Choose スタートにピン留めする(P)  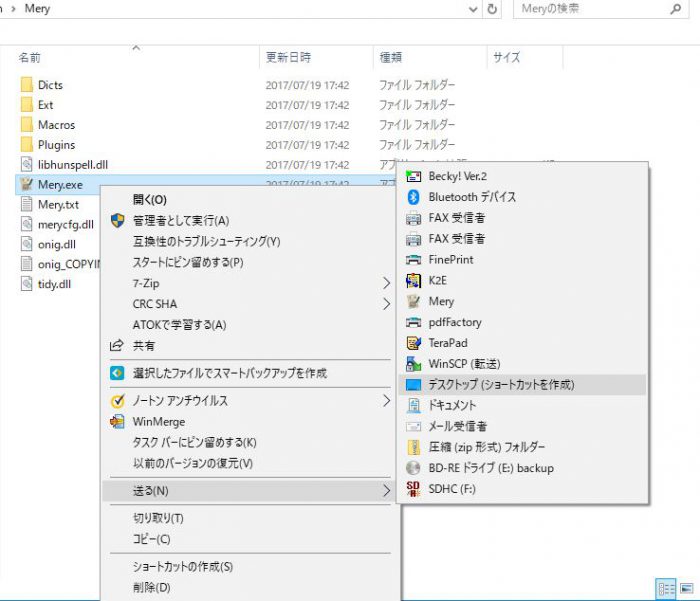click(250, 262)
